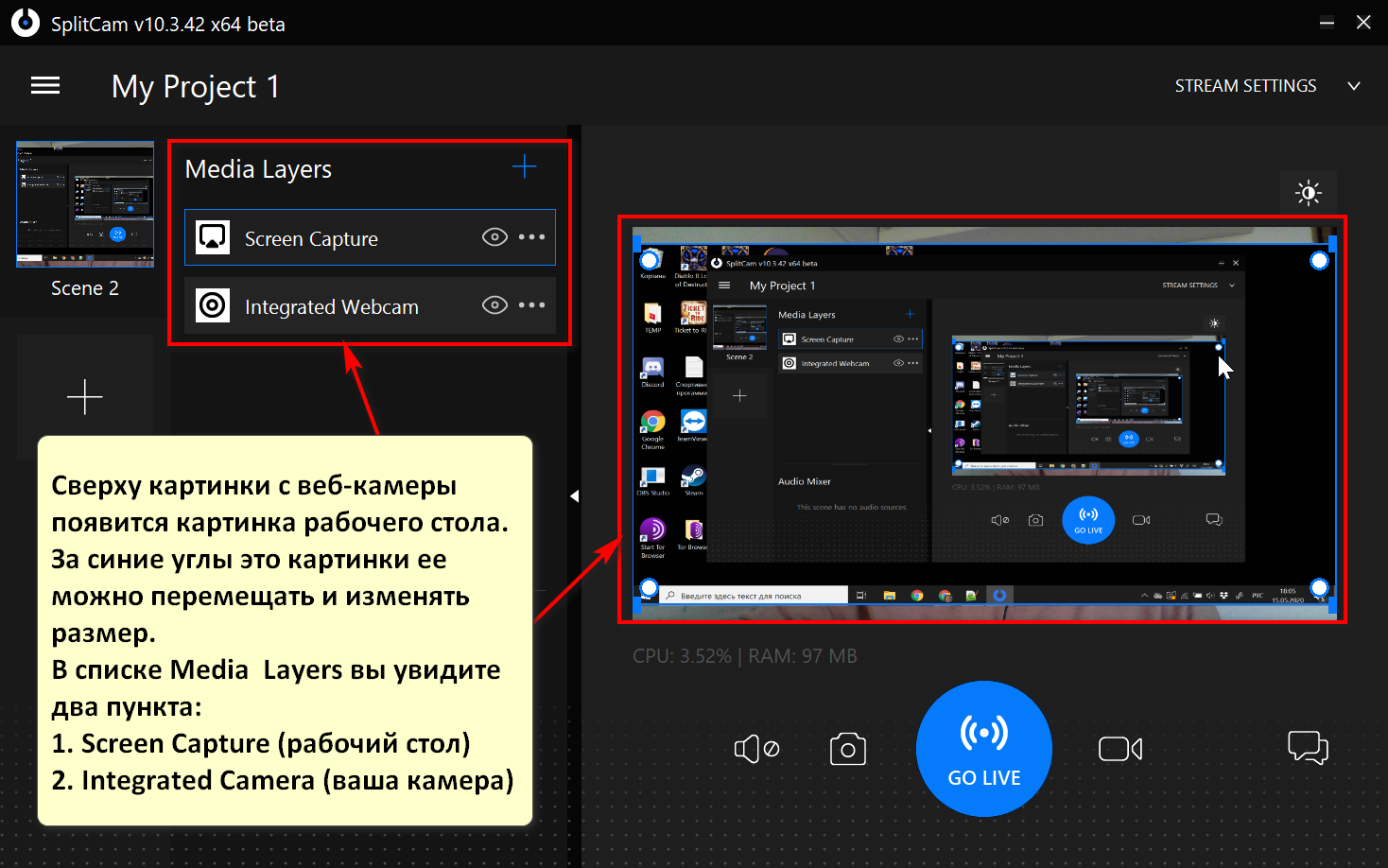Screen dimensions: 1388x868
Task: Click the top-left handle of the screen capture
Action: [x=650, y=260]
